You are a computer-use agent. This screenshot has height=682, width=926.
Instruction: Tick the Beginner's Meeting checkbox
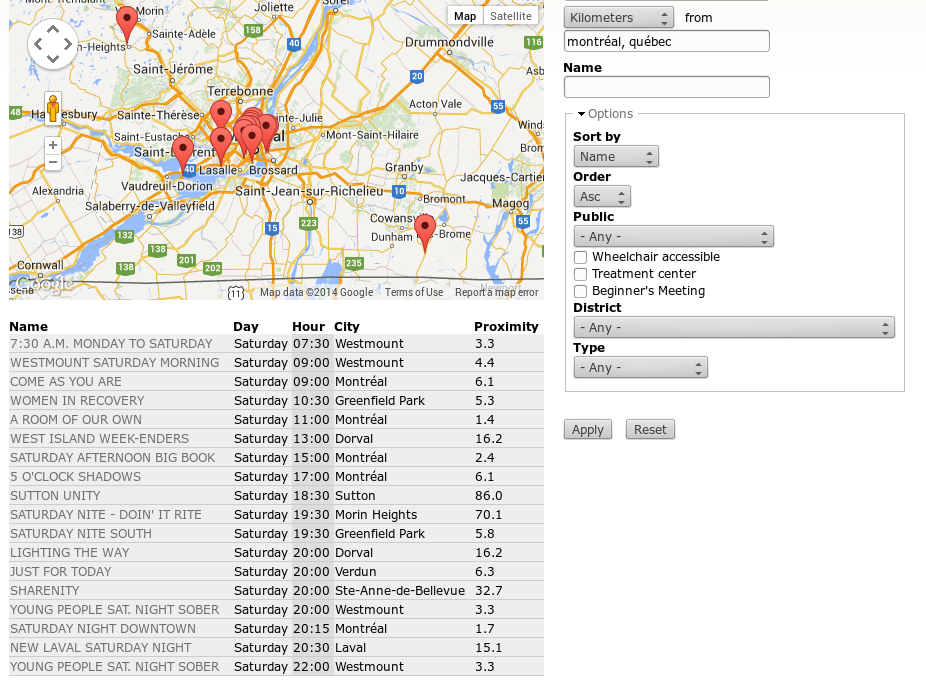580,291
